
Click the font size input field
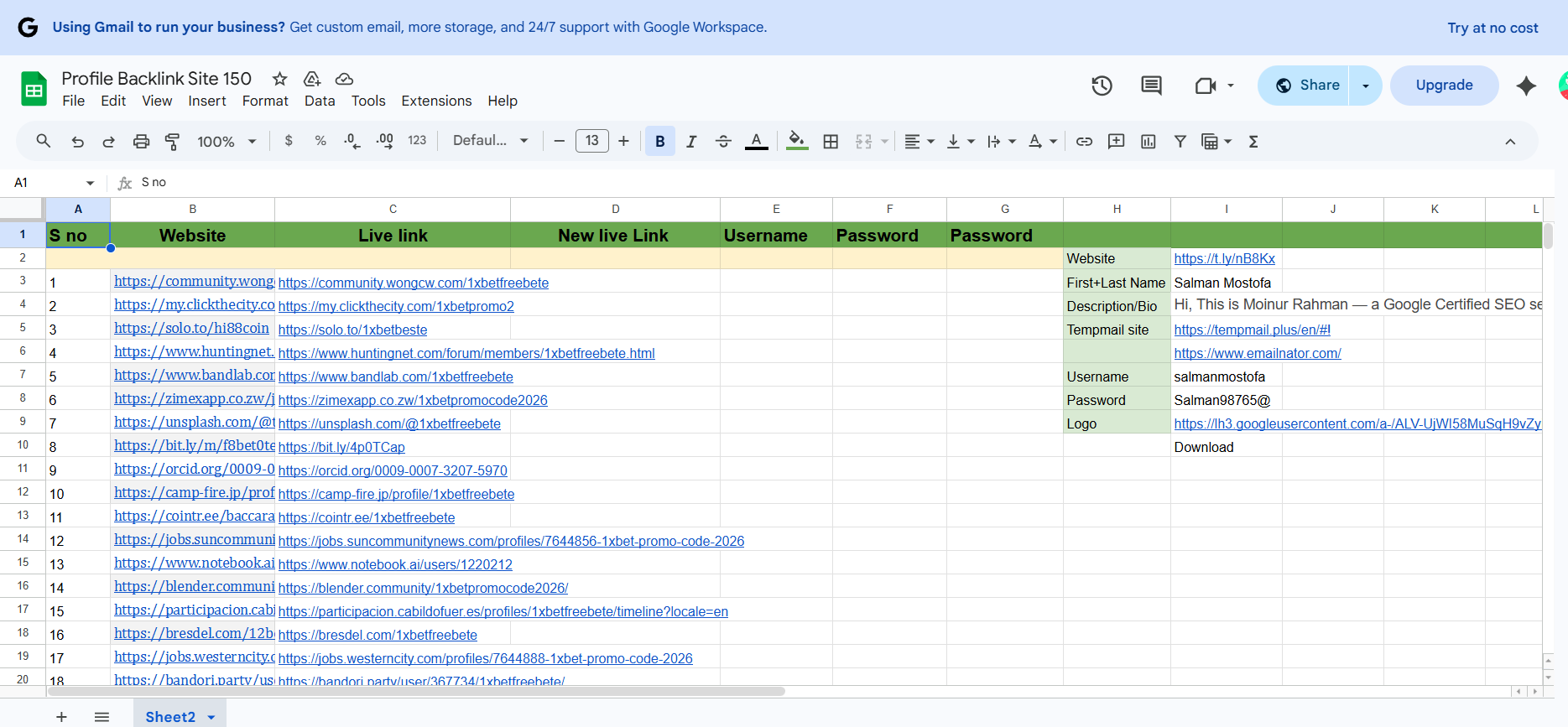[591, 141]
